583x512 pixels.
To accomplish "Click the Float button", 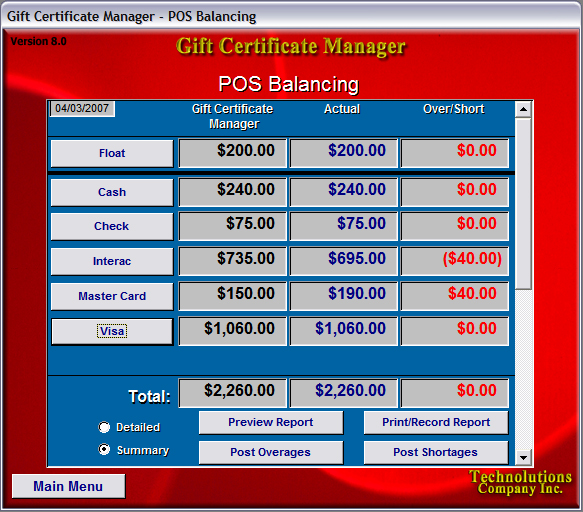I will tap(112, 153).
